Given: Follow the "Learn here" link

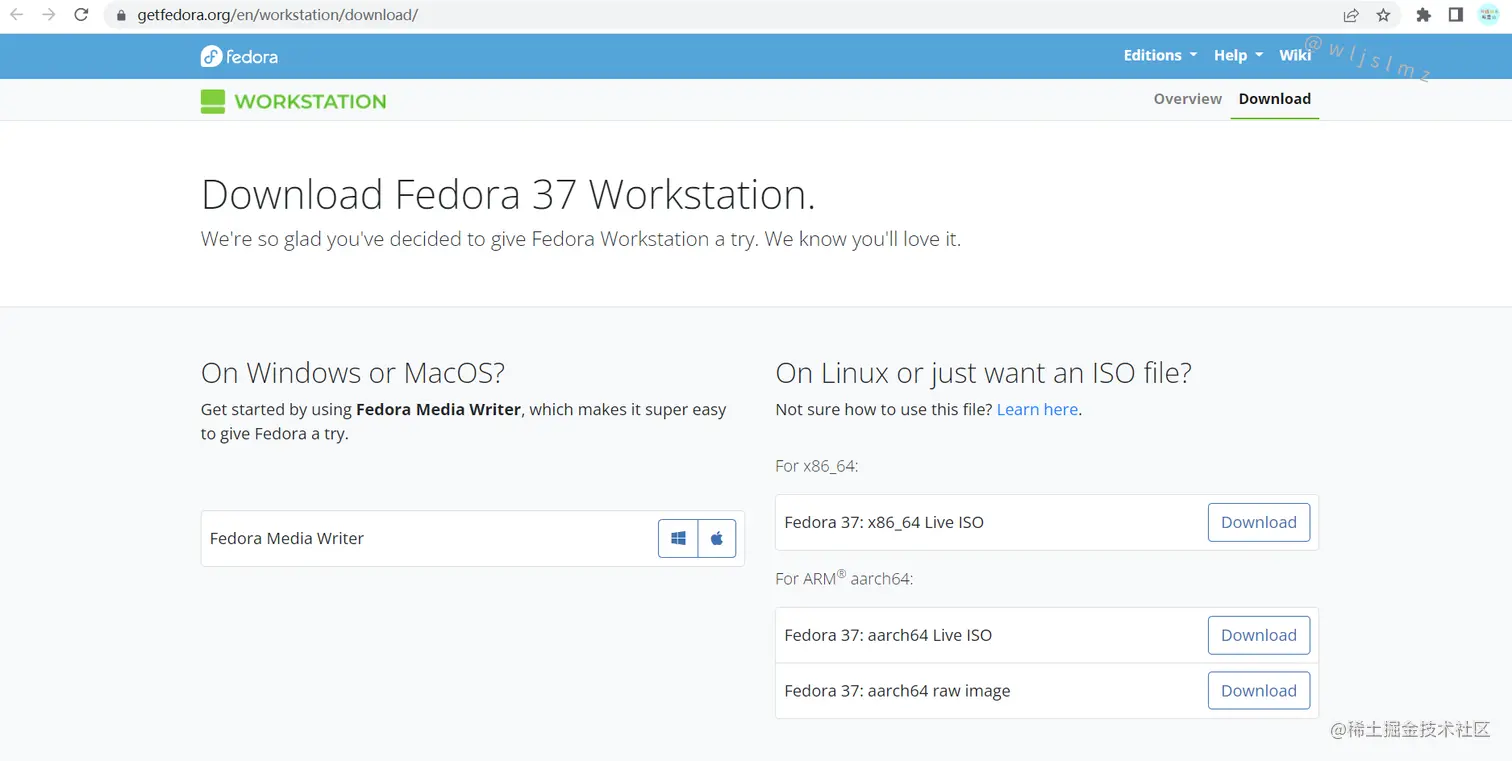Looking at the screenshot, I should tap(1037, 409).
